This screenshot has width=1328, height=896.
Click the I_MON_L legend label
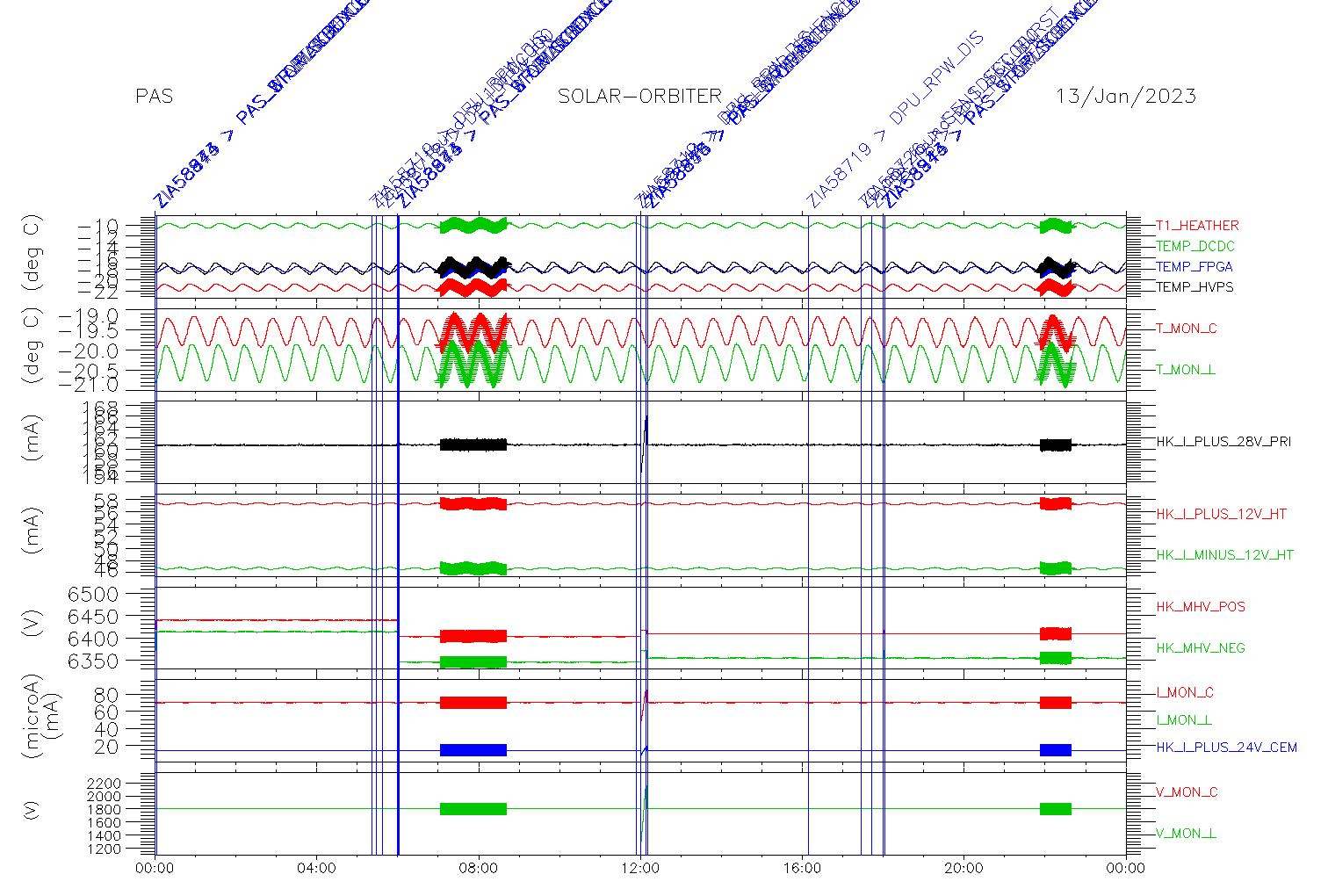coord(1184,720)
